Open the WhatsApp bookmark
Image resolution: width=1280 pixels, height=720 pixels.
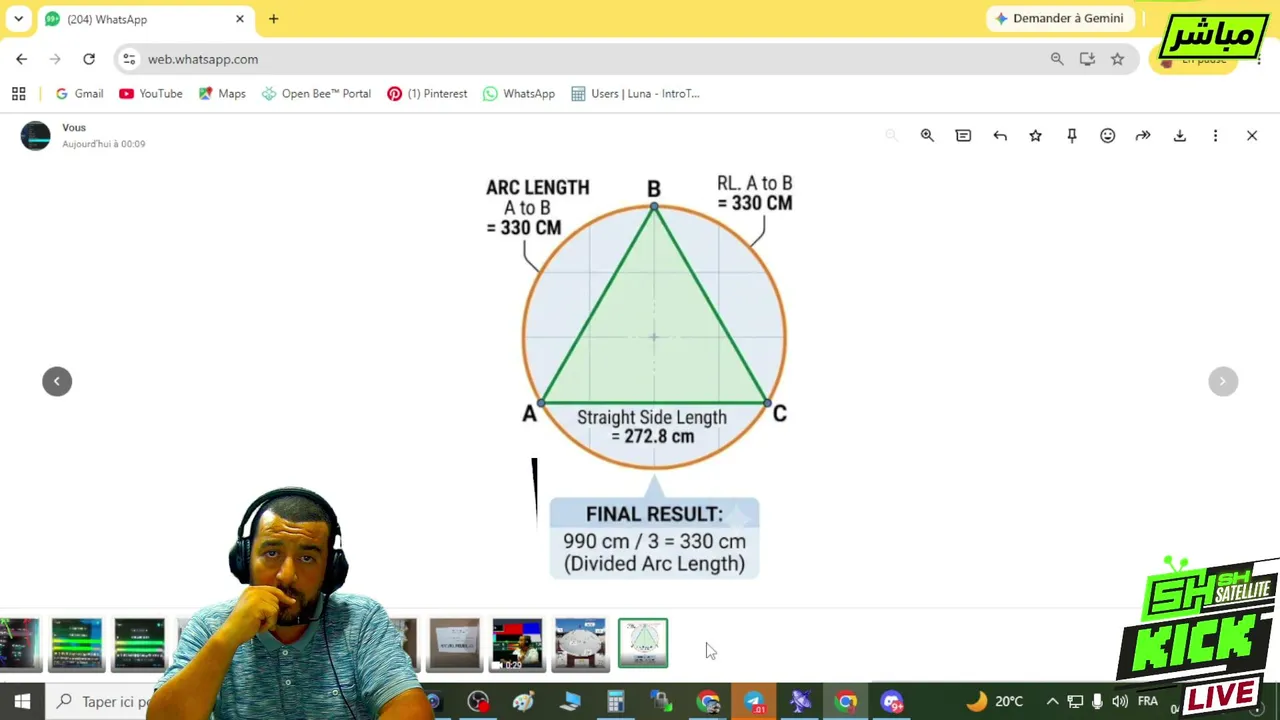[519, 94]
